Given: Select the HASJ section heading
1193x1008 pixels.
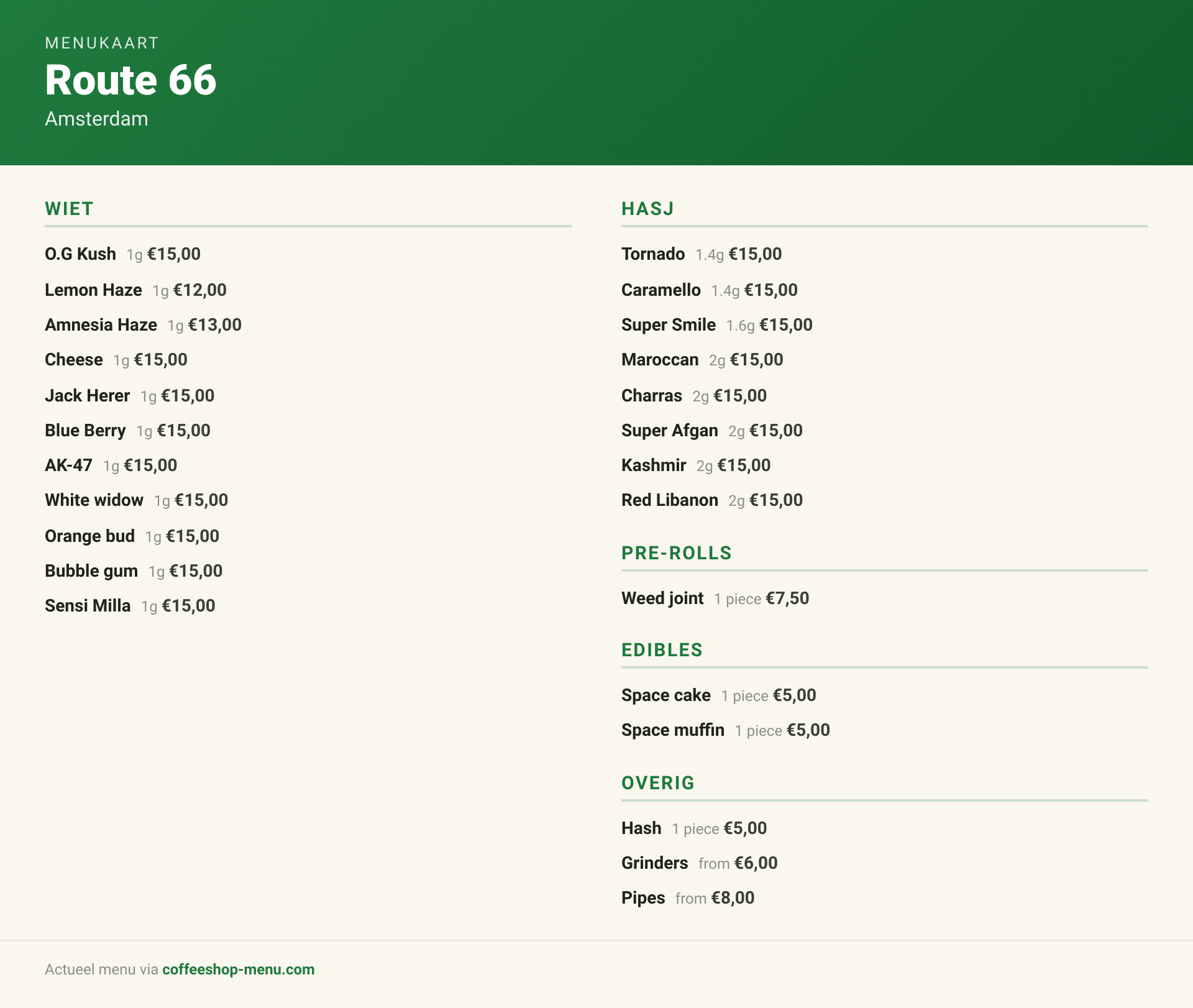Looking at the screenshot, I should point(647,209).
